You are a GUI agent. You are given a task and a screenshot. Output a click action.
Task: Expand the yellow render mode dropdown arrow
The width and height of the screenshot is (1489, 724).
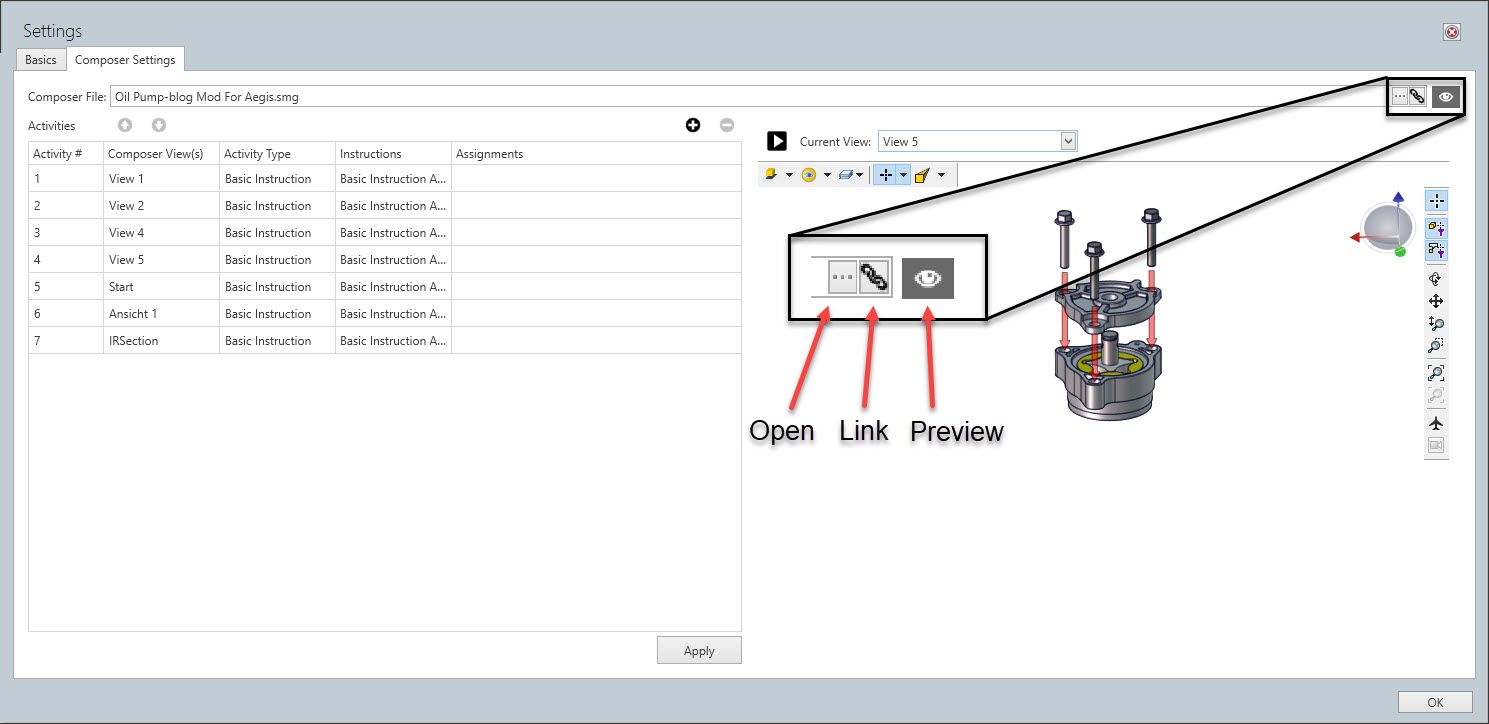(789, 175)
